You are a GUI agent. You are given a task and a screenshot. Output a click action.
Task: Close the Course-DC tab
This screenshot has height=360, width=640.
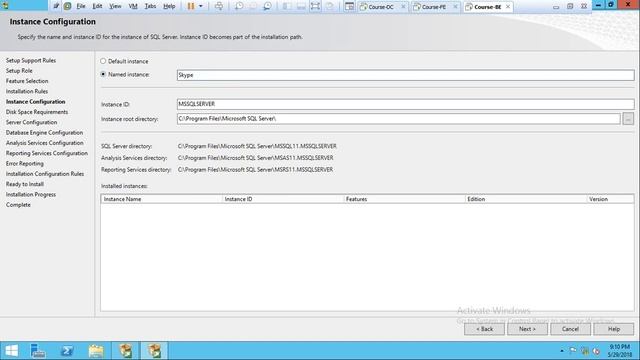403,7
